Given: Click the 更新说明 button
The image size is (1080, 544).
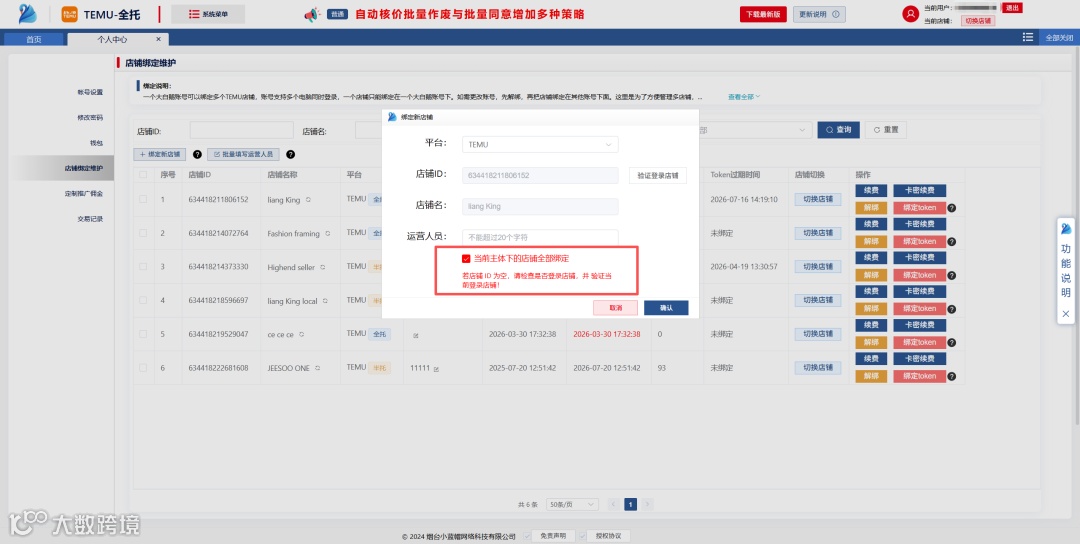Looking at the screenshot, I should 819,14.
